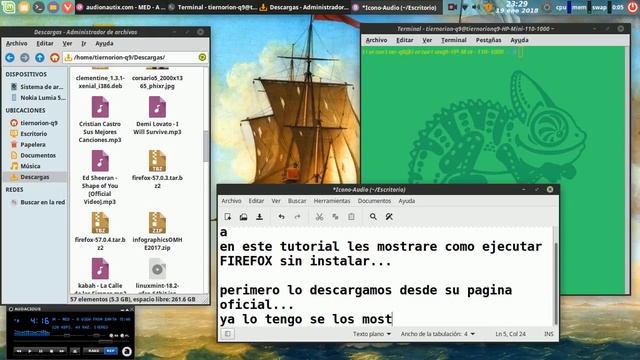
Task: Open Ayuda menu in file manager
Action: (x=104, y=43)
